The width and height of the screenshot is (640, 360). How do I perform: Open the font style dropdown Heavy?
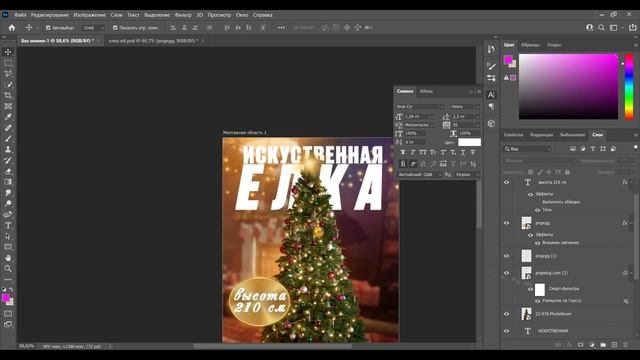point(464,107)
